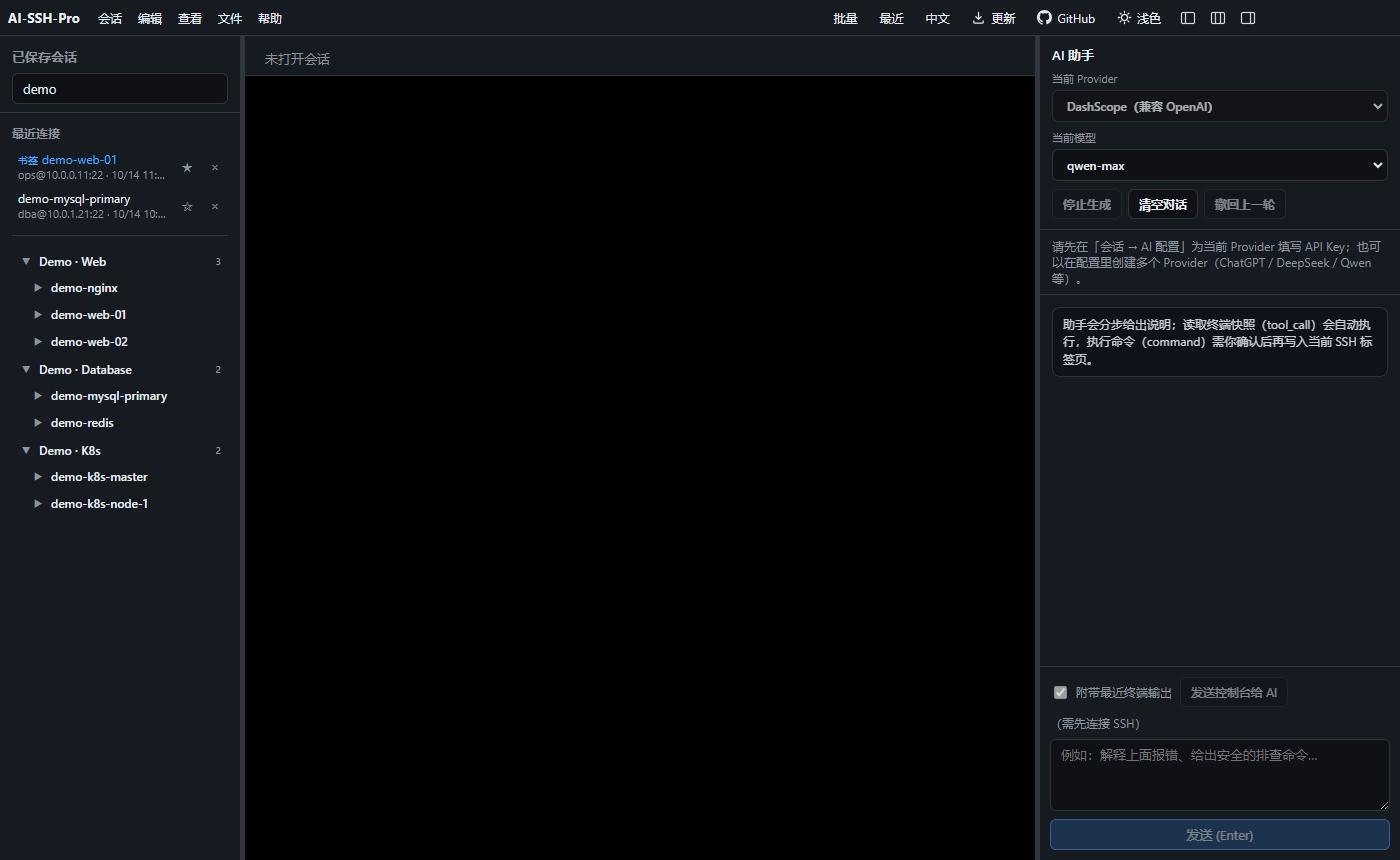This screenshot has width=1400, height=860.
Task: Expand demo-redis tree arrow
Action: (x=38, y=423)
